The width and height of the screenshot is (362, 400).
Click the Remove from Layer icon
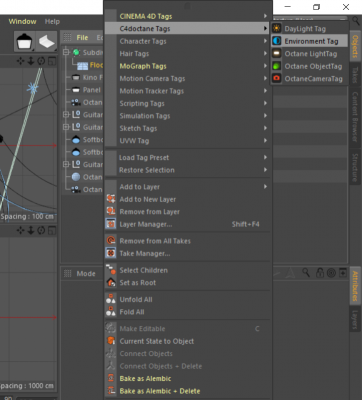point(111,211)
